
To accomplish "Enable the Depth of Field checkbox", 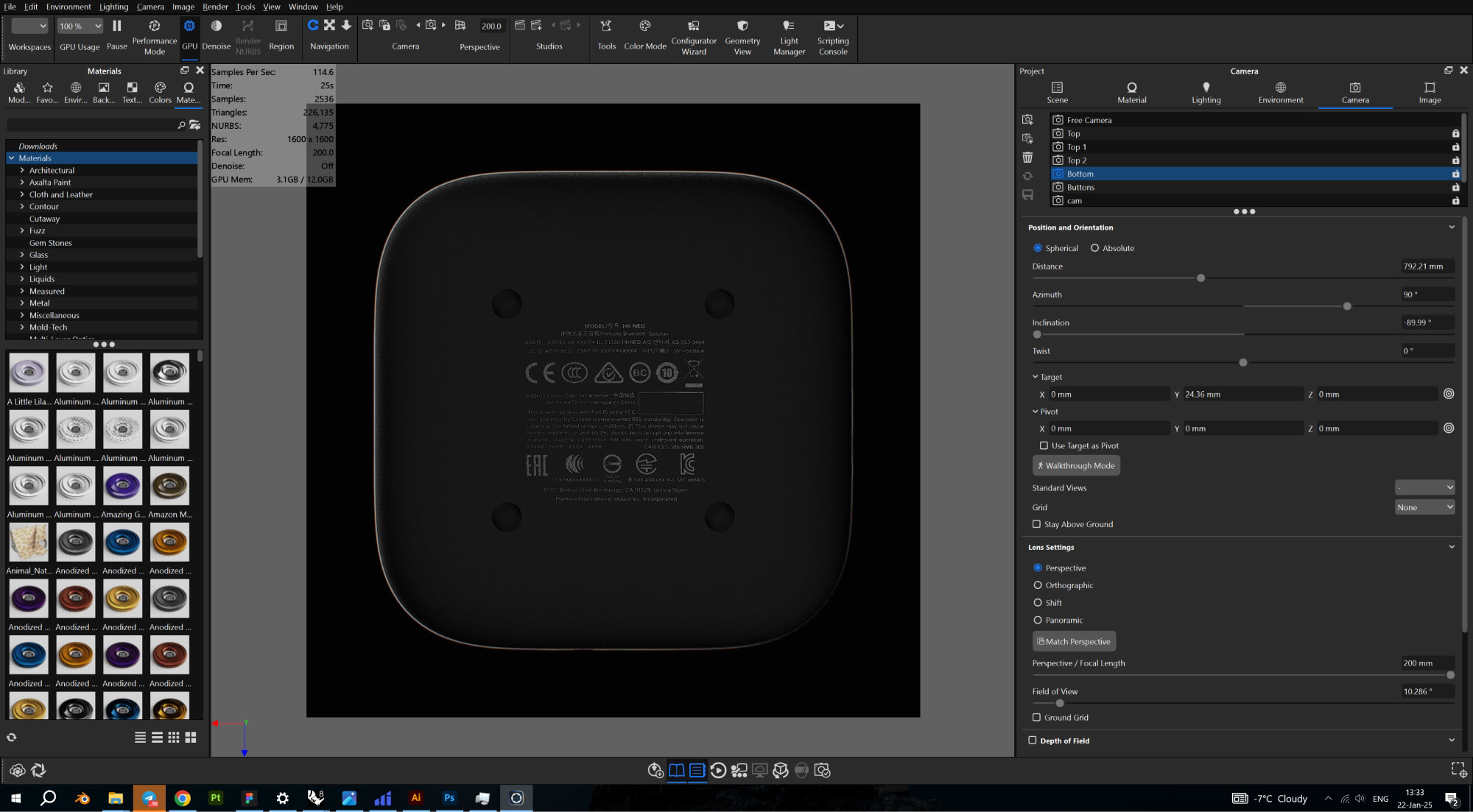I will 1033,741.
